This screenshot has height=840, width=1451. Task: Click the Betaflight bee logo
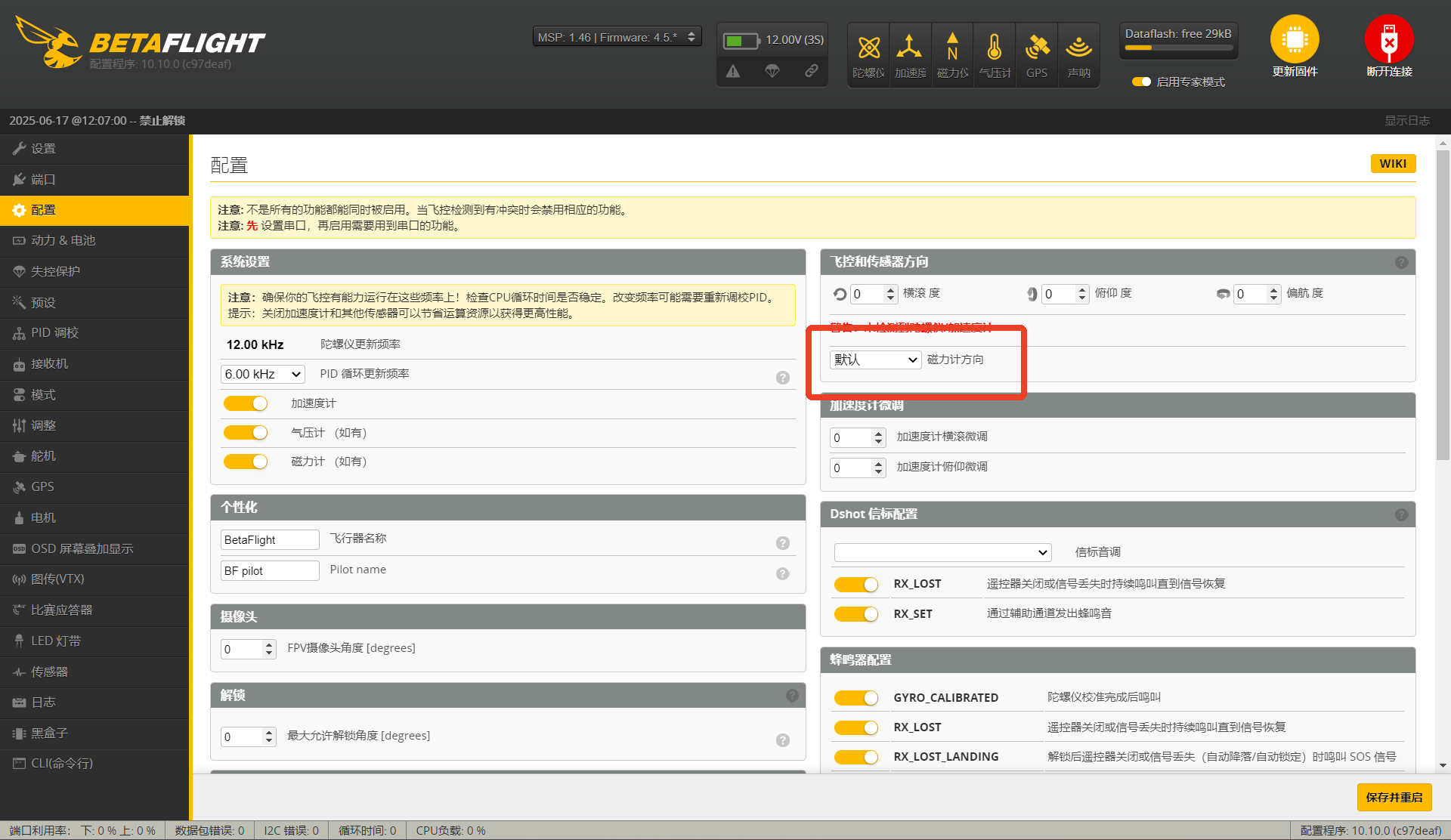(48, 42)
